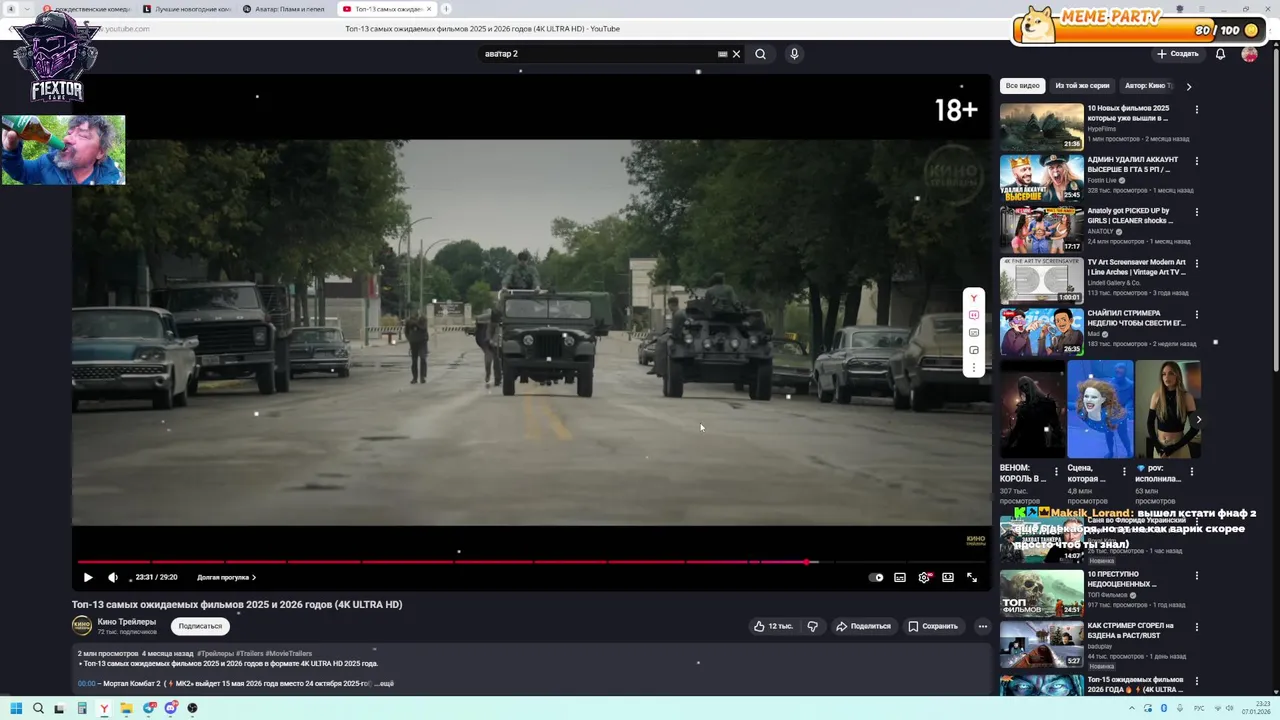Open taskbar search
Viewport: 1280px width, 720px height.
coord(38,708)
